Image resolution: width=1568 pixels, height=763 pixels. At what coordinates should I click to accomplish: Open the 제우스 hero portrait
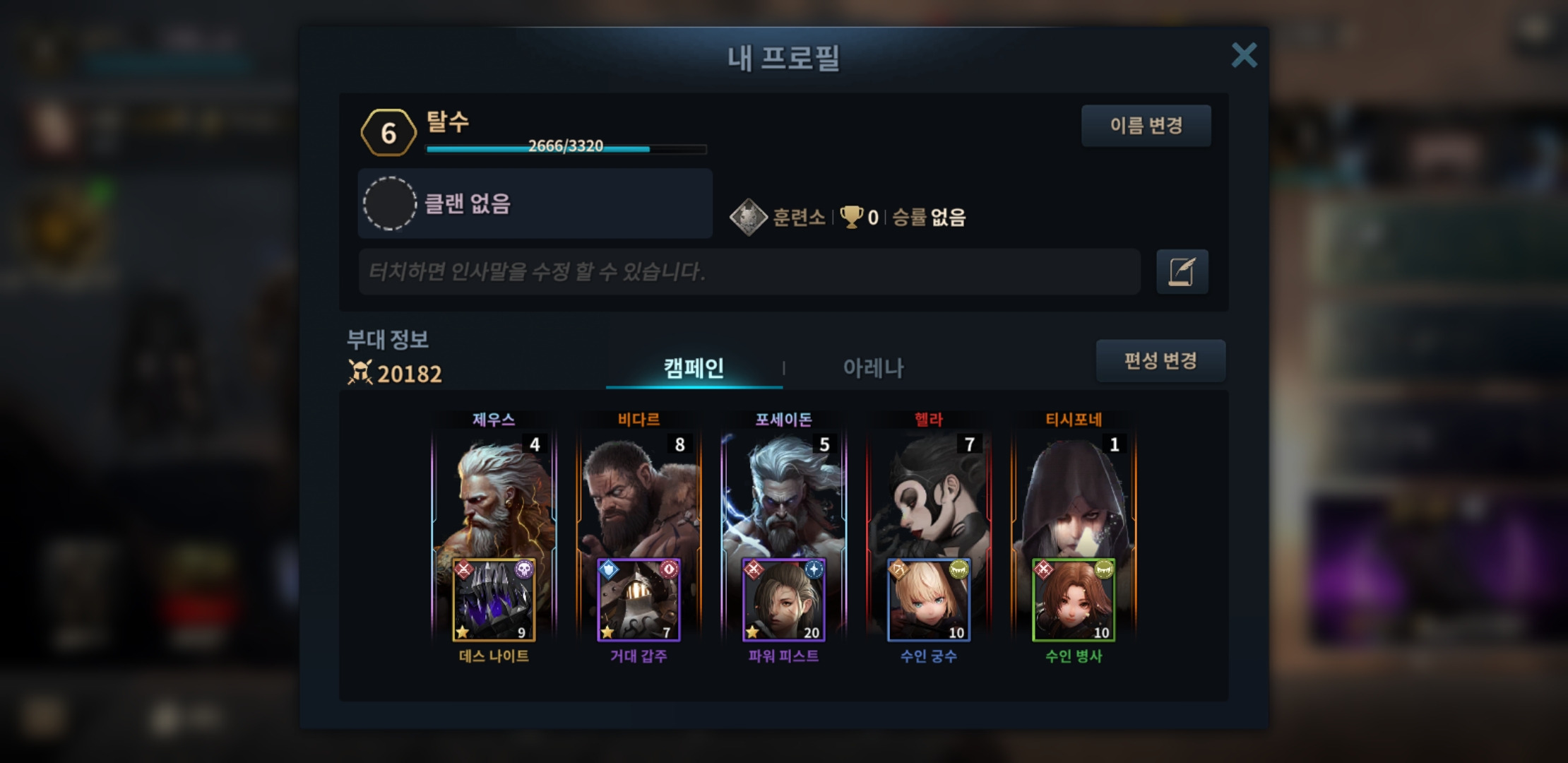494,495
